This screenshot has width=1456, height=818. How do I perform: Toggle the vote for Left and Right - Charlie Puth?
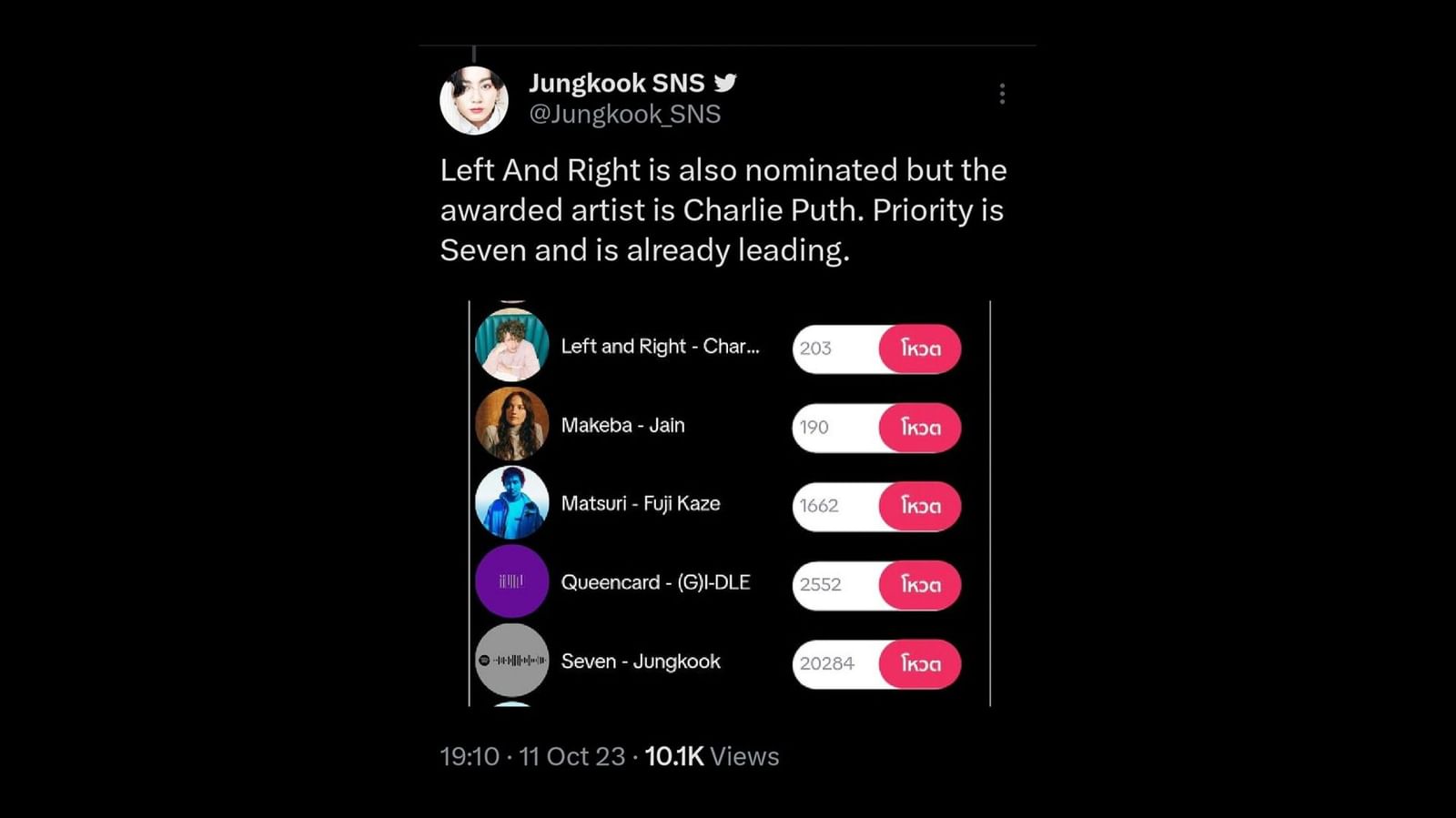pyautogui.click(x=919, y=348)
